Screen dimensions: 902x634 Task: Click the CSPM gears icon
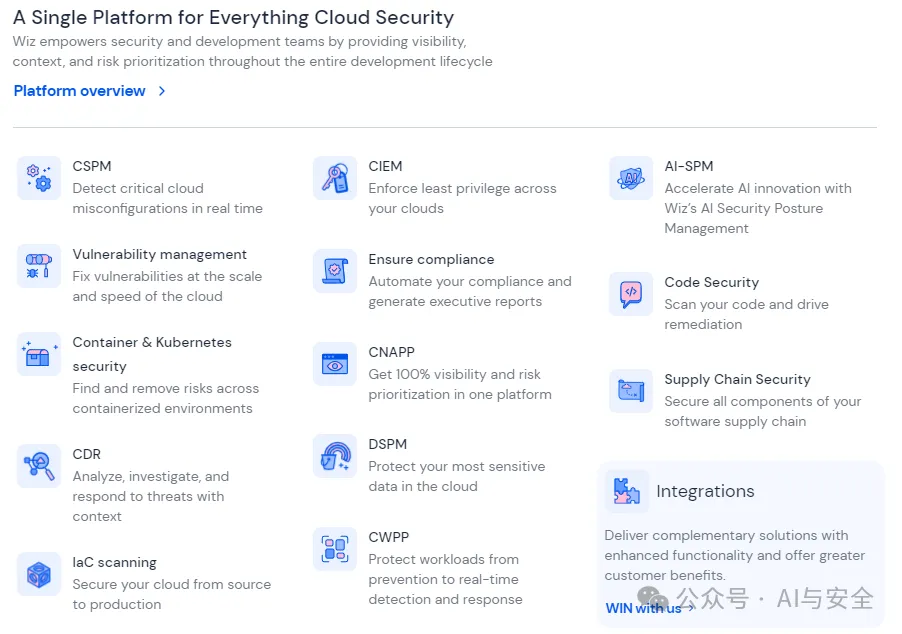click(39, 178)
